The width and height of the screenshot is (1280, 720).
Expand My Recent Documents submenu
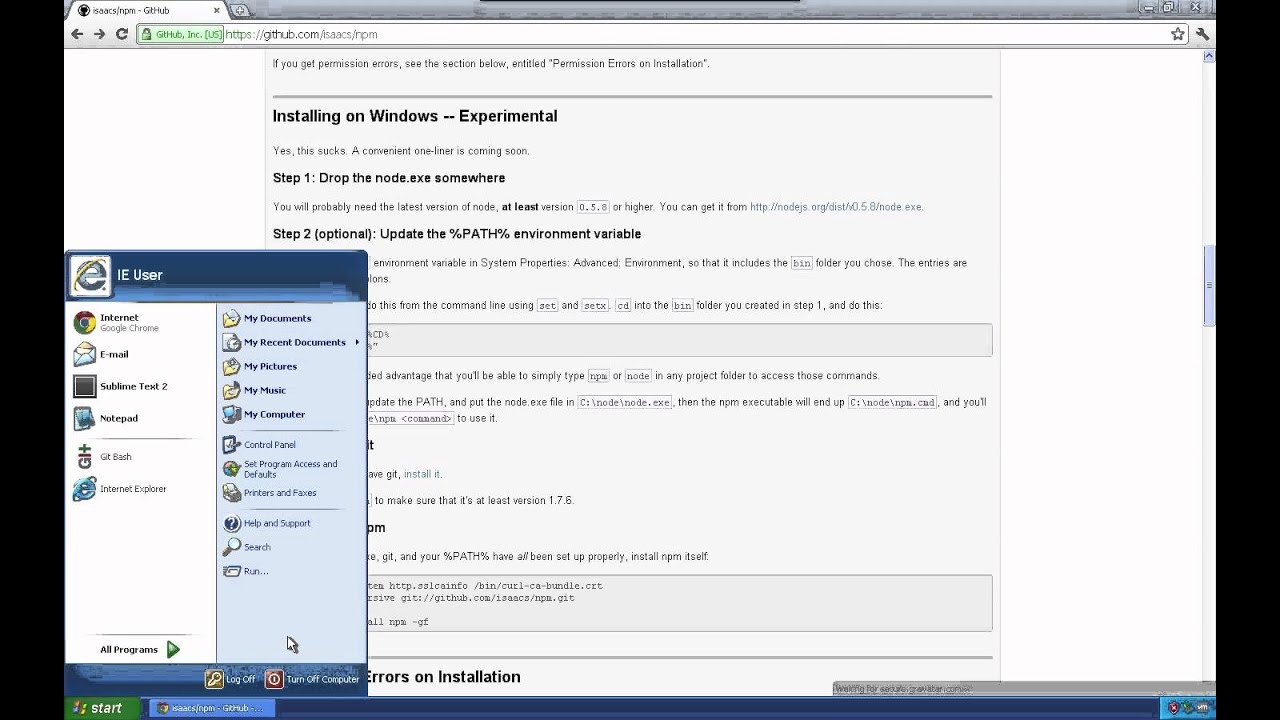[291, 342]
